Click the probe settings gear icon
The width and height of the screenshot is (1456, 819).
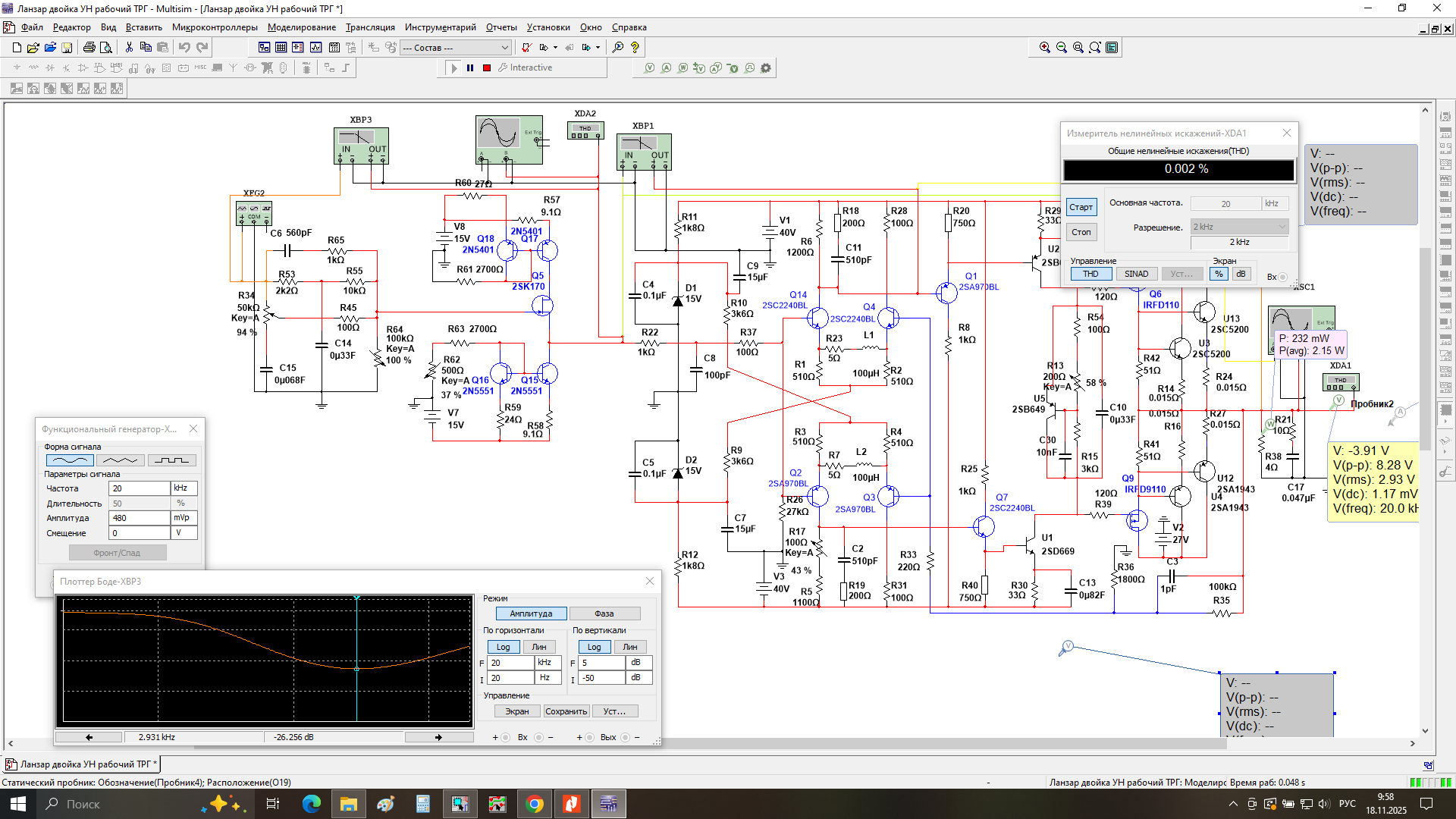(766, 68)
